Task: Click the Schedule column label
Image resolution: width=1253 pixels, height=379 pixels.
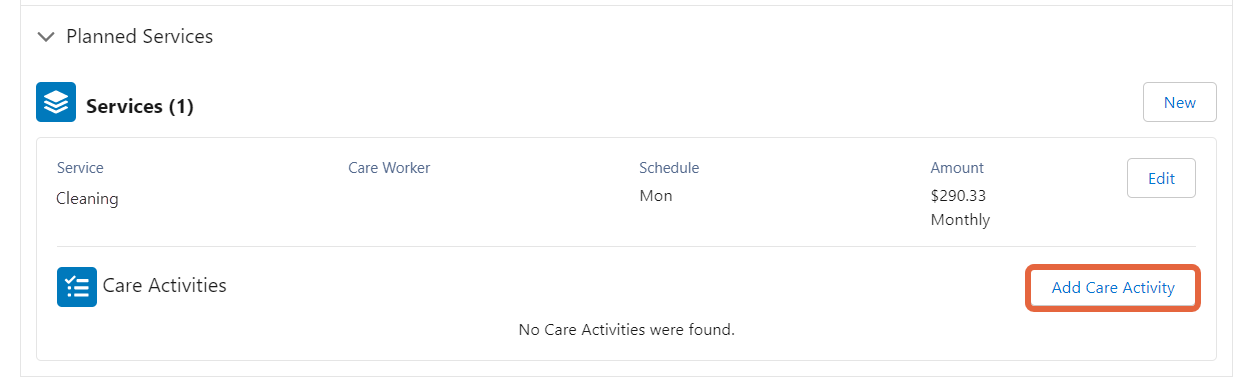Action: 669,168
